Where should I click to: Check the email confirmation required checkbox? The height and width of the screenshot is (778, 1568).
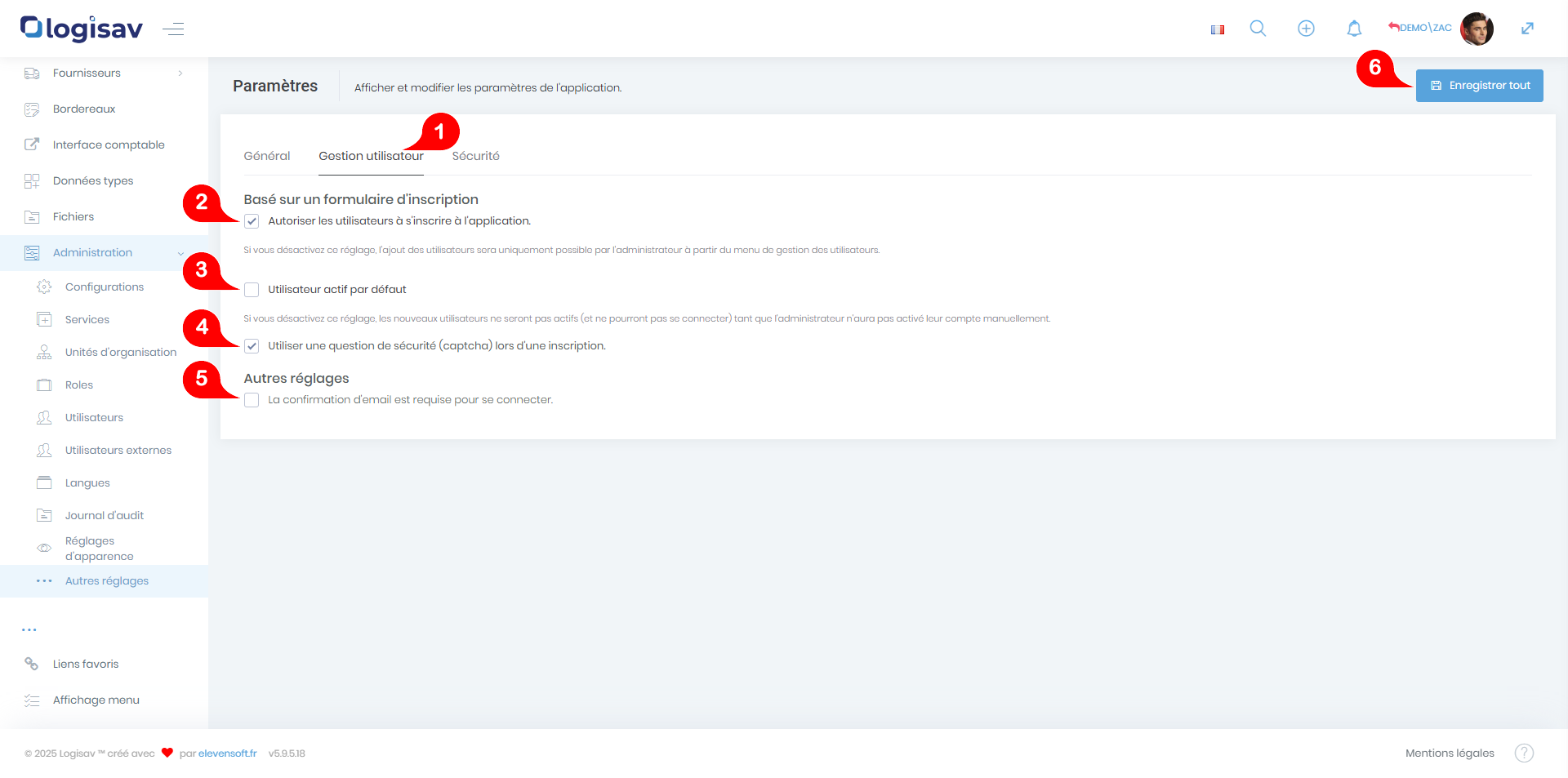click(x=252, y=400)
